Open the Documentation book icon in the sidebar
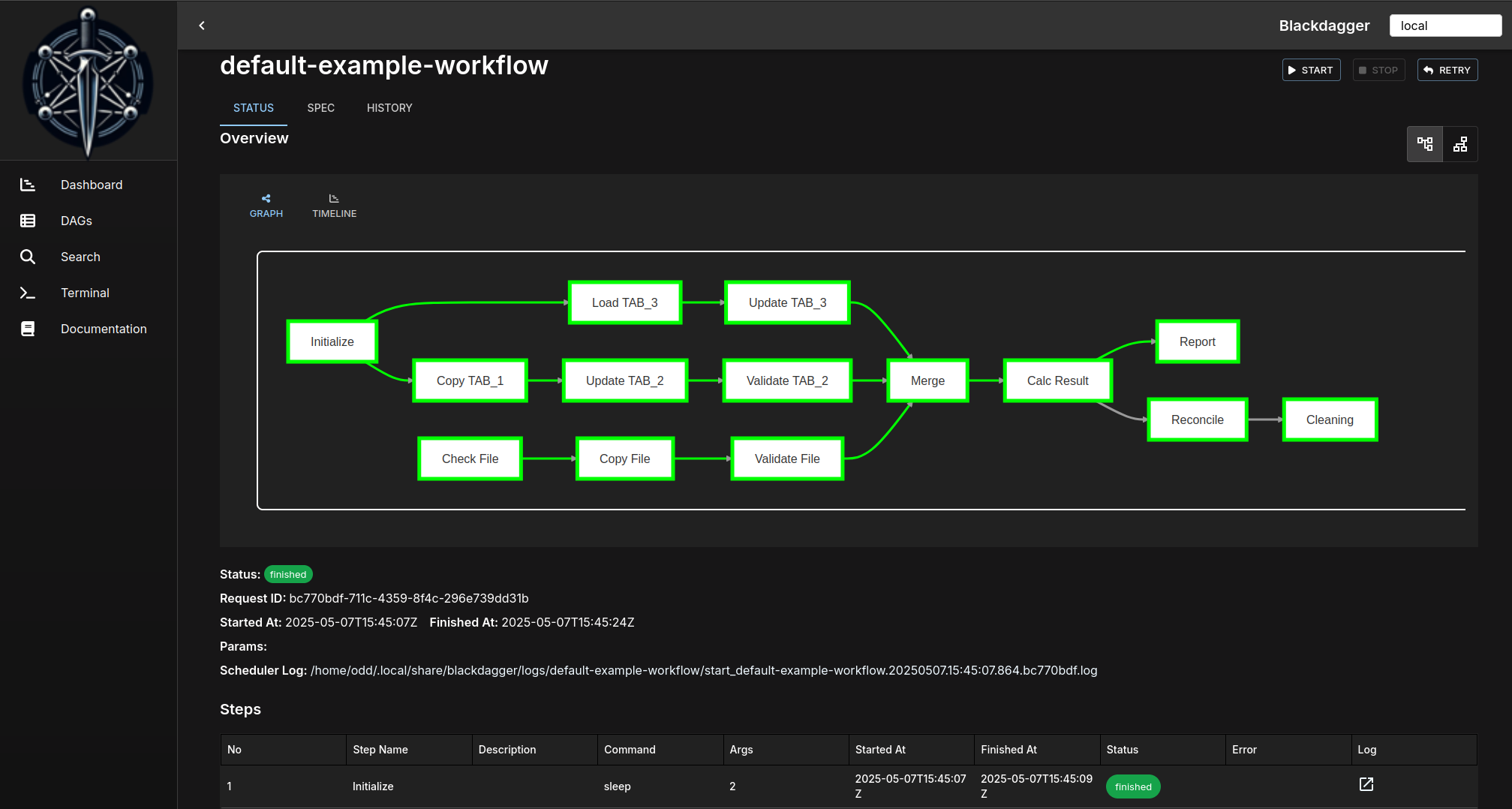 click(x=28, y=329)
